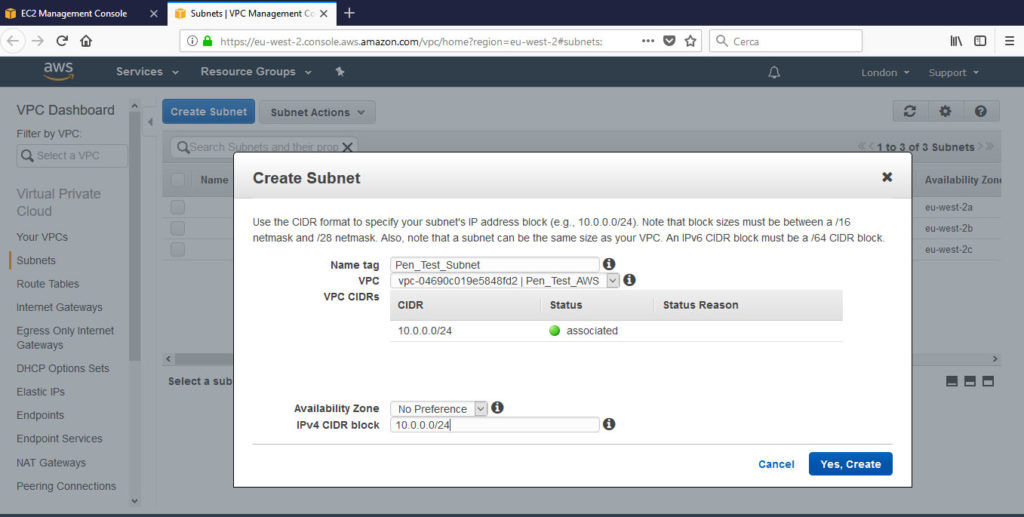Image resolution: width=1024 pixels, height=517 pixels.
Task: Open NAT Gateways in sidebar
Action: [51, 463]
